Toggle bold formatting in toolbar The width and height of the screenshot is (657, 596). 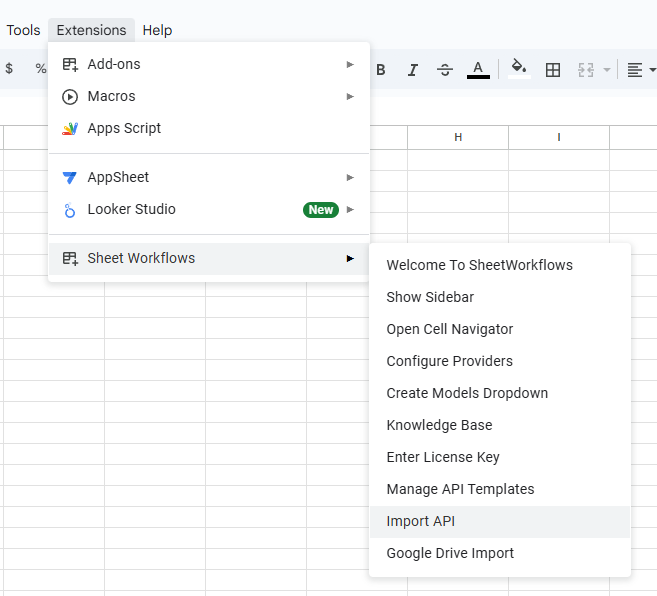(x=380, y=69)
